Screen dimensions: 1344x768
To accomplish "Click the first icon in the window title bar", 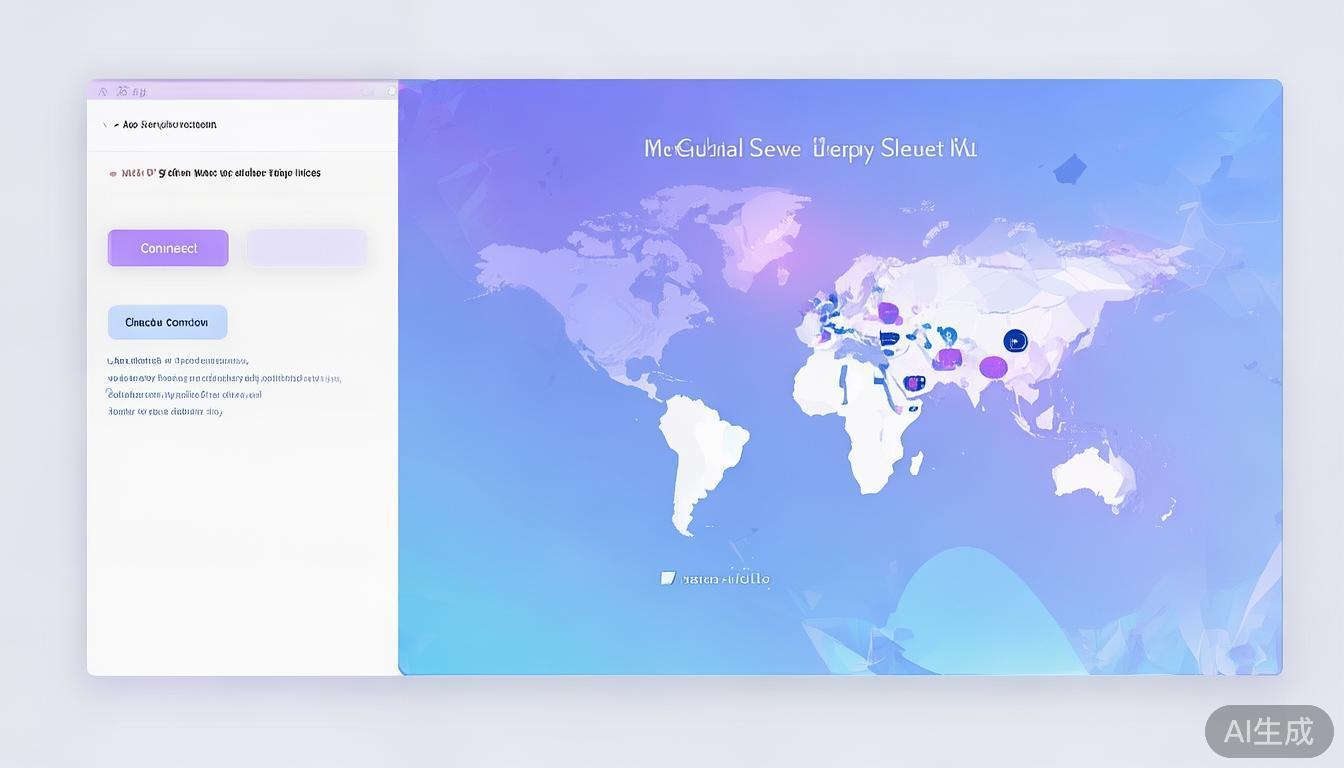I will (103, 92).
